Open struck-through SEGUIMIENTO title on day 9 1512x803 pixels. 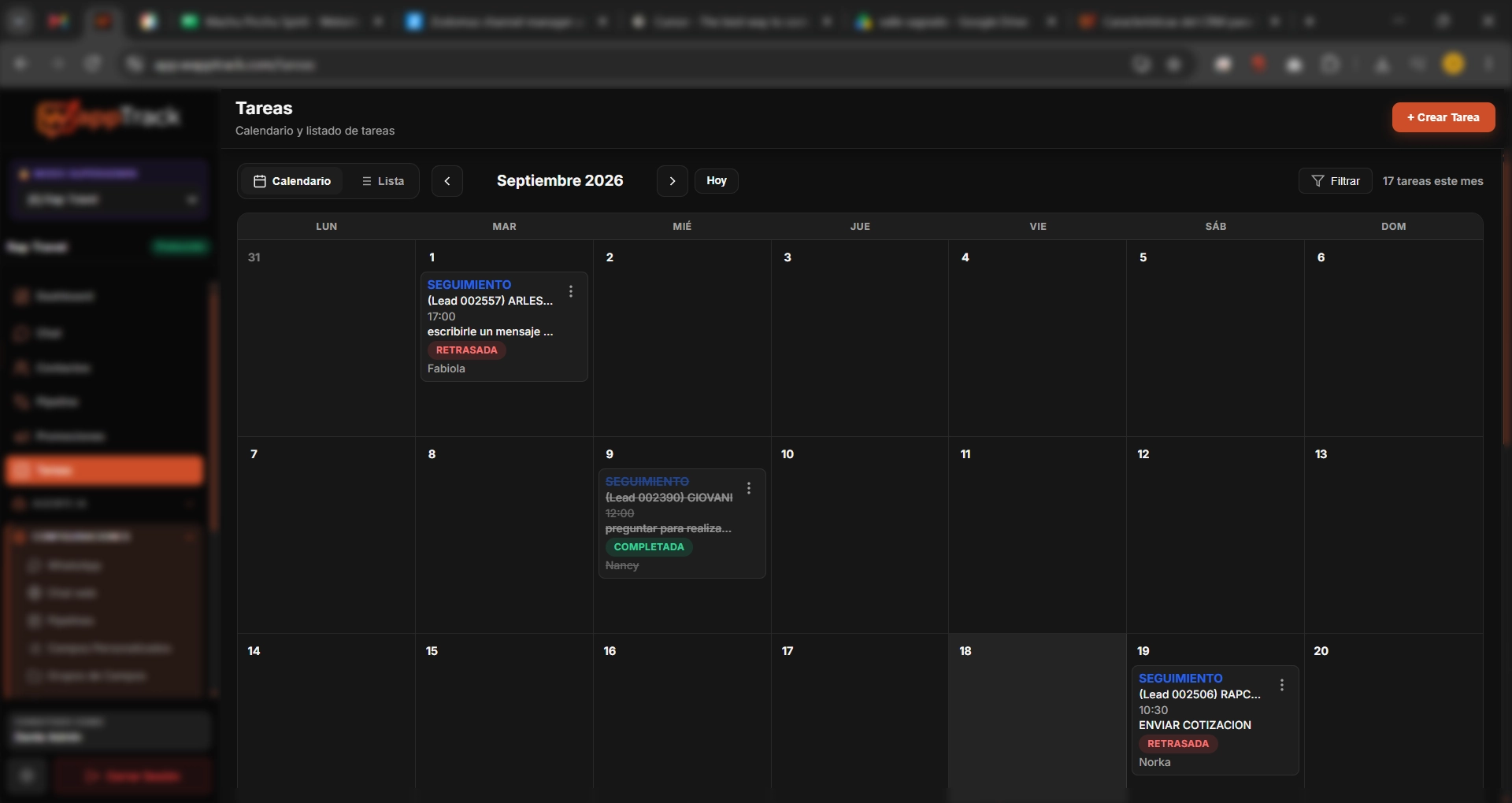[x=647, y=481]
